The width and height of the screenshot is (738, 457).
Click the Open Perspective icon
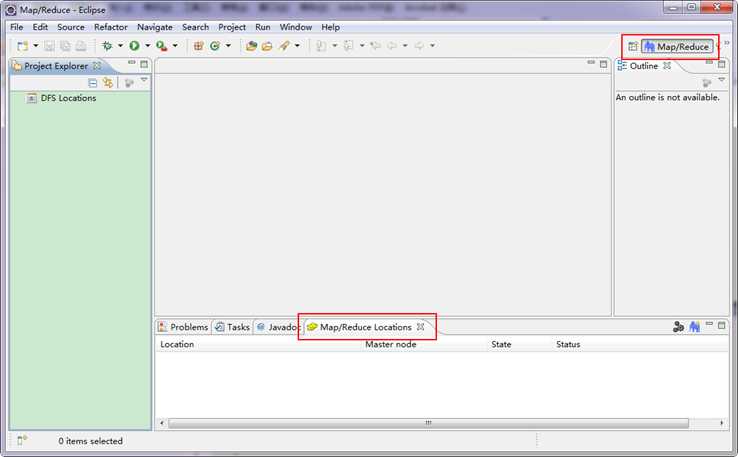[x=633, y=47]
